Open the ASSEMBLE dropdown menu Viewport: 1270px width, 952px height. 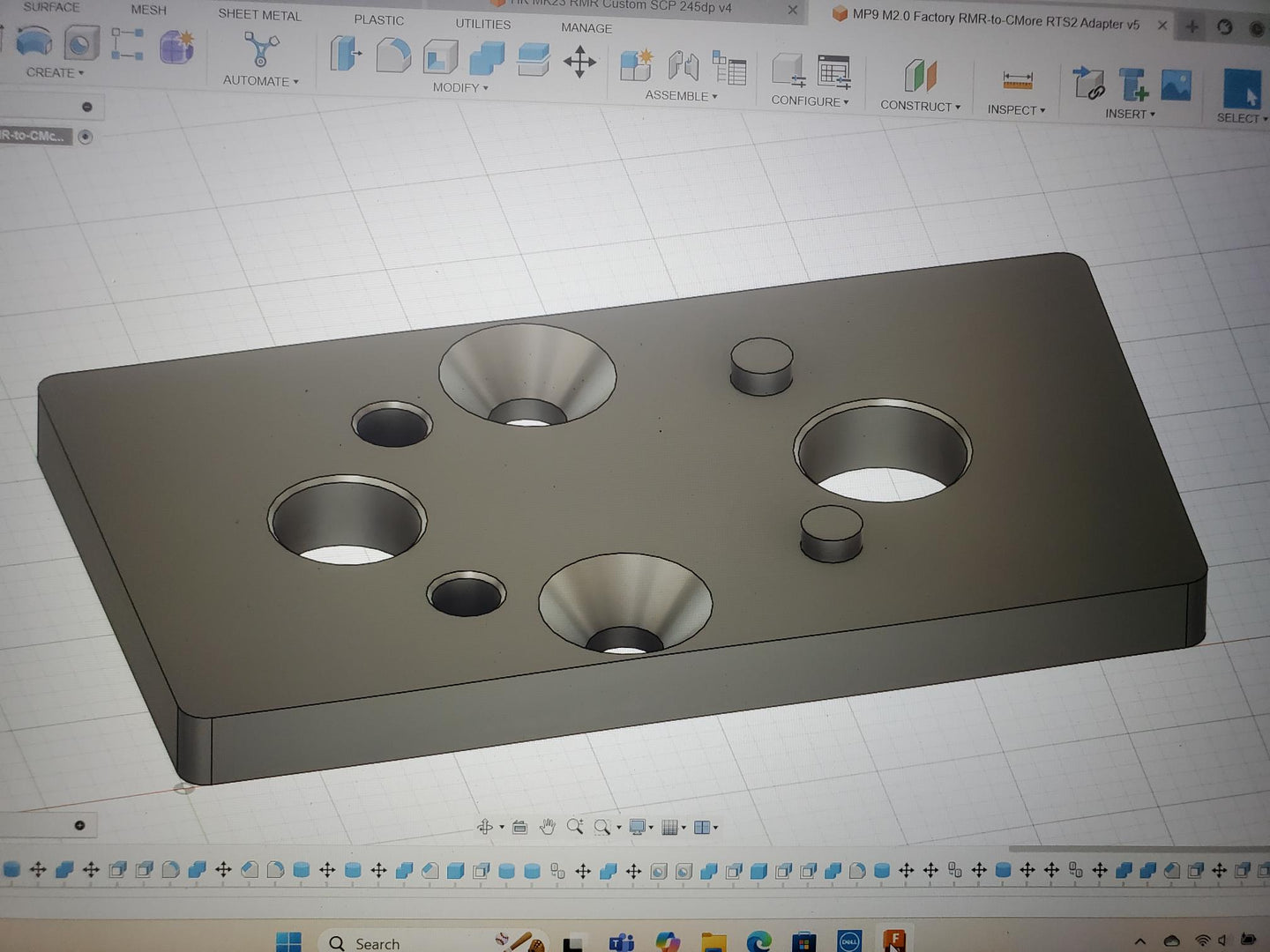click(681, 95)
